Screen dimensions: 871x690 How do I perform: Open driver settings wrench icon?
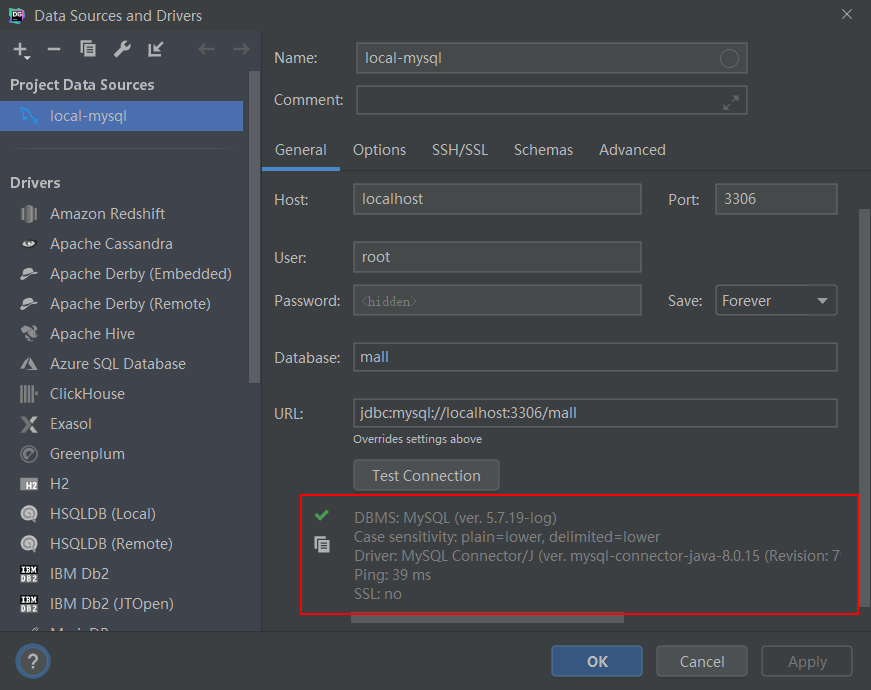pos(122,49)
